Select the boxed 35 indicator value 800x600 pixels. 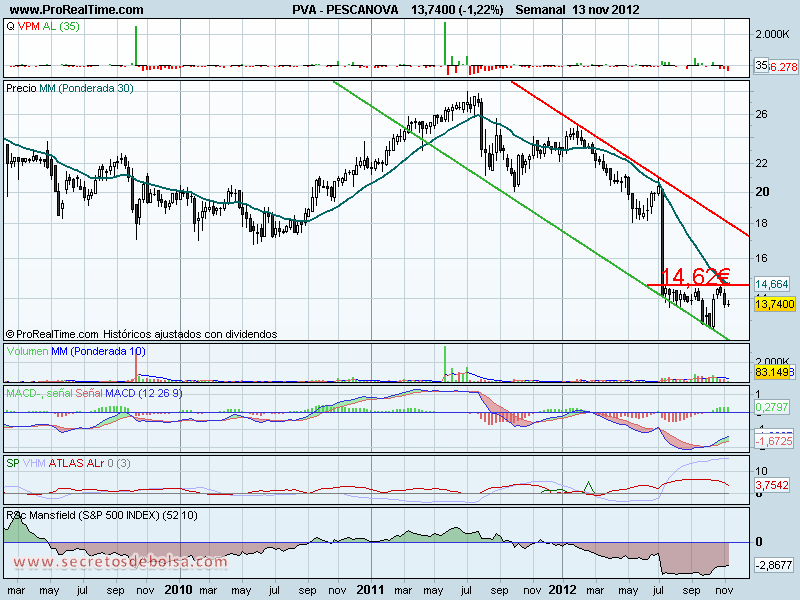pyautogui.click(x=761, y=65)
